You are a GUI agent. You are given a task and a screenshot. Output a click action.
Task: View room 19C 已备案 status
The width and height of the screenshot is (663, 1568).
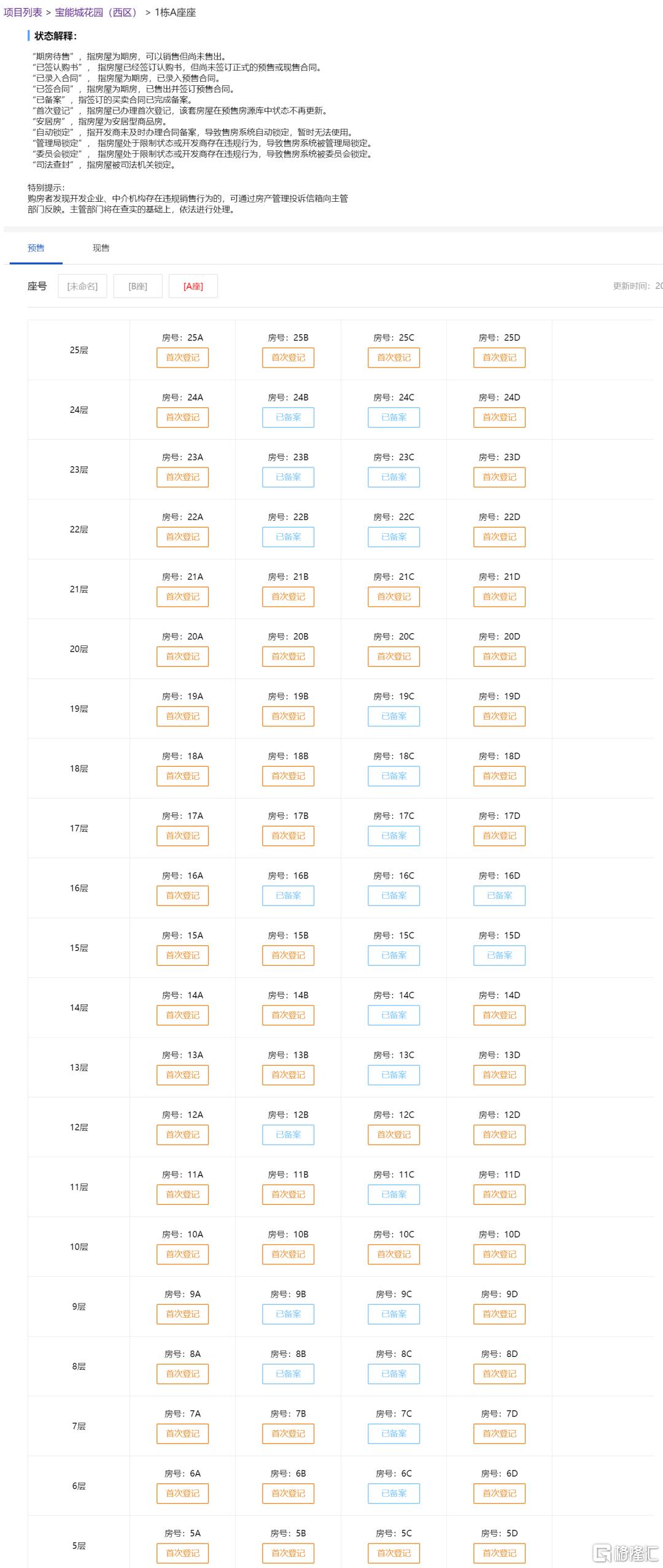tap(394, 717)
